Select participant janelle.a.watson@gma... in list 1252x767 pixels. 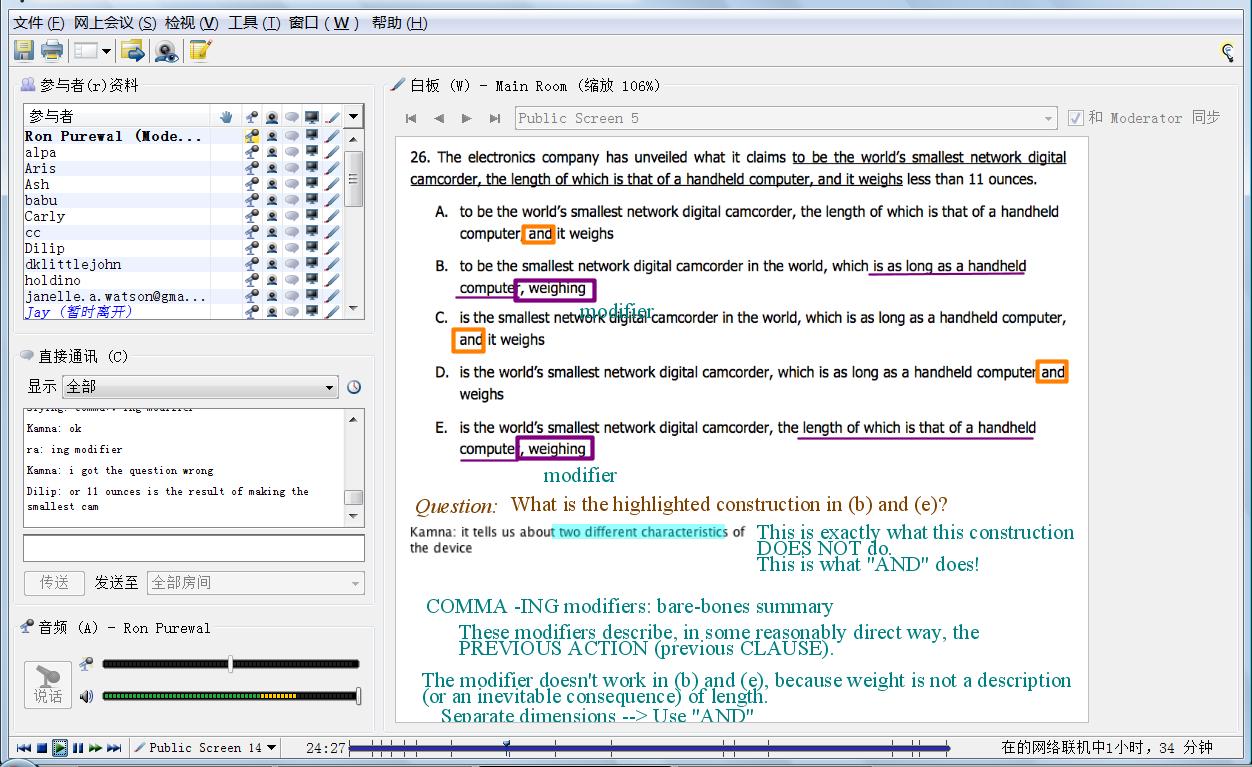(117, 296)
